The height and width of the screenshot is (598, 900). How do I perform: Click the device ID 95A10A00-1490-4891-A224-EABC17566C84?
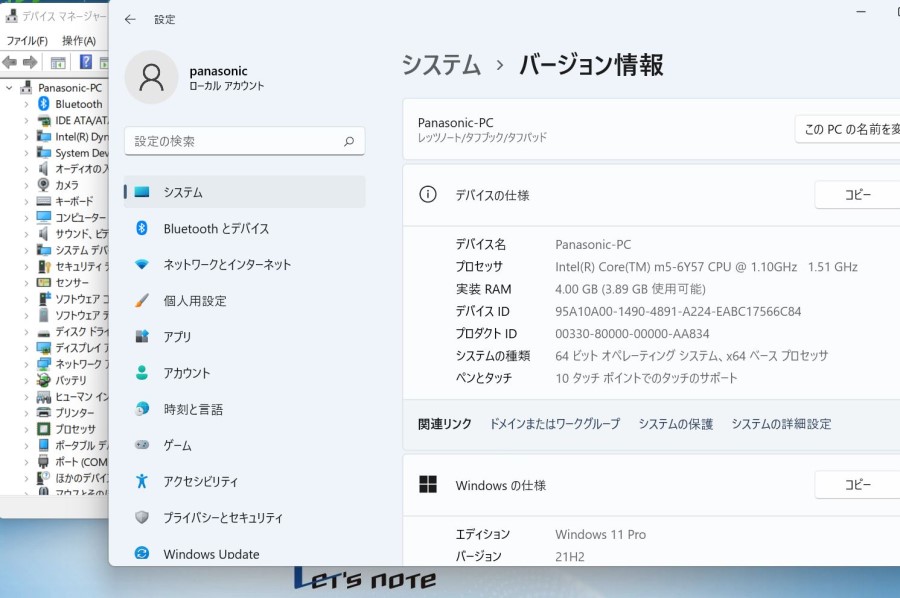678,312
